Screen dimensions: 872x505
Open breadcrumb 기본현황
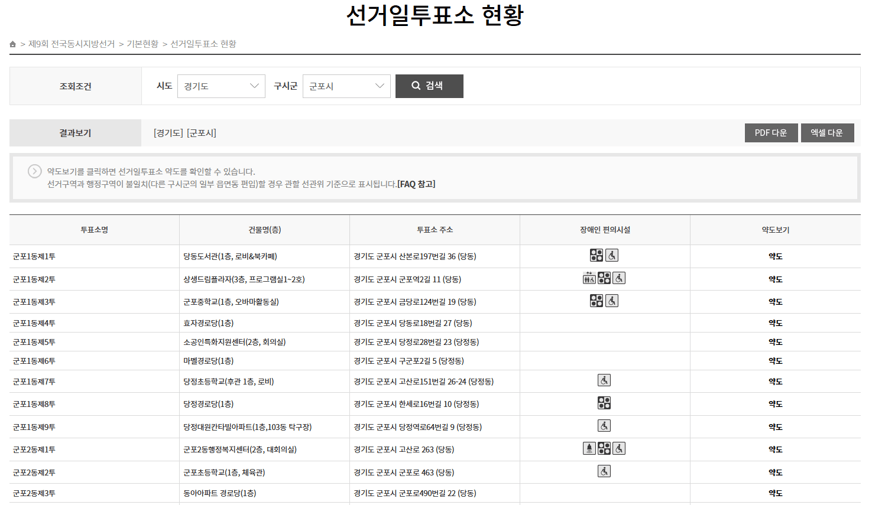click(x=142, y=44)
